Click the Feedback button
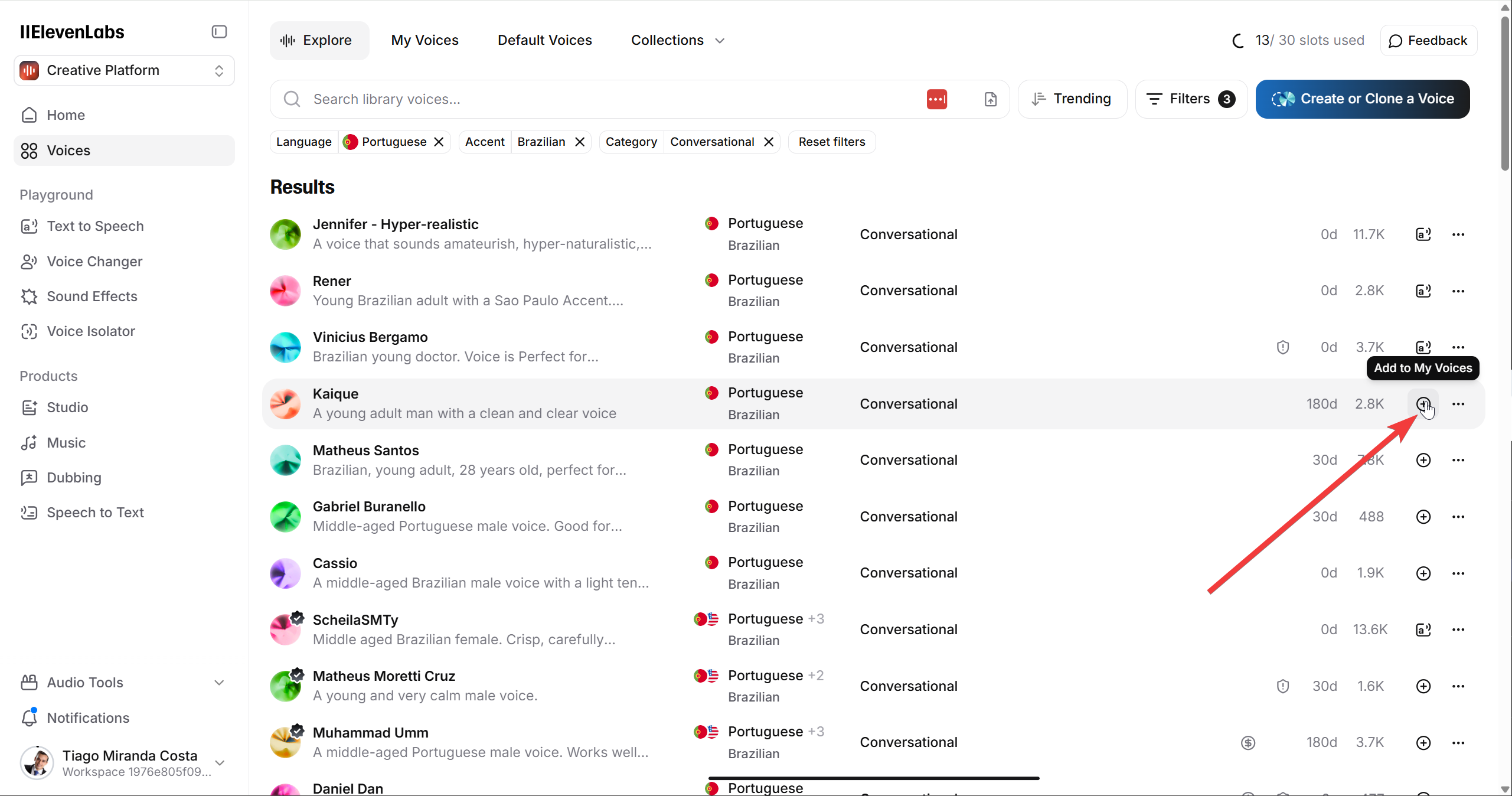 (x=1428, y=40)
